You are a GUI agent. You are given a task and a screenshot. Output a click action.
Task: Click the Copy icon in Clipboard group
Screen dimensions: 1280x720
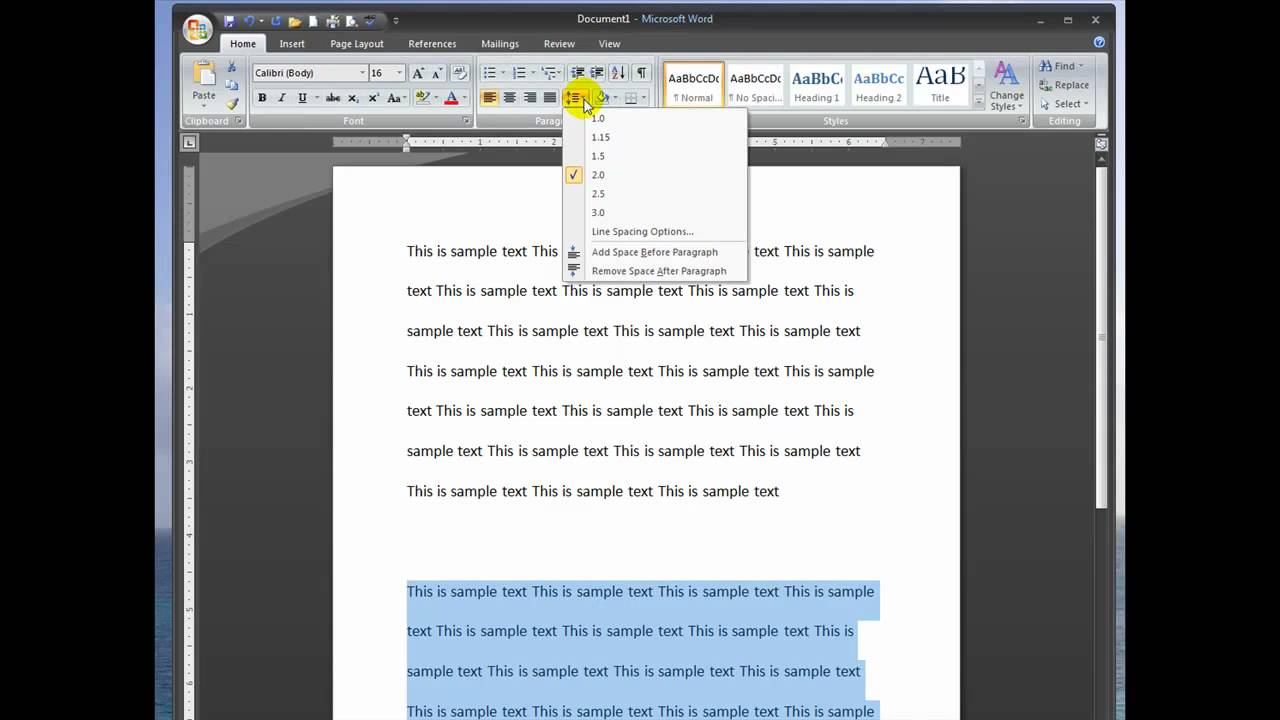[232, 86]
